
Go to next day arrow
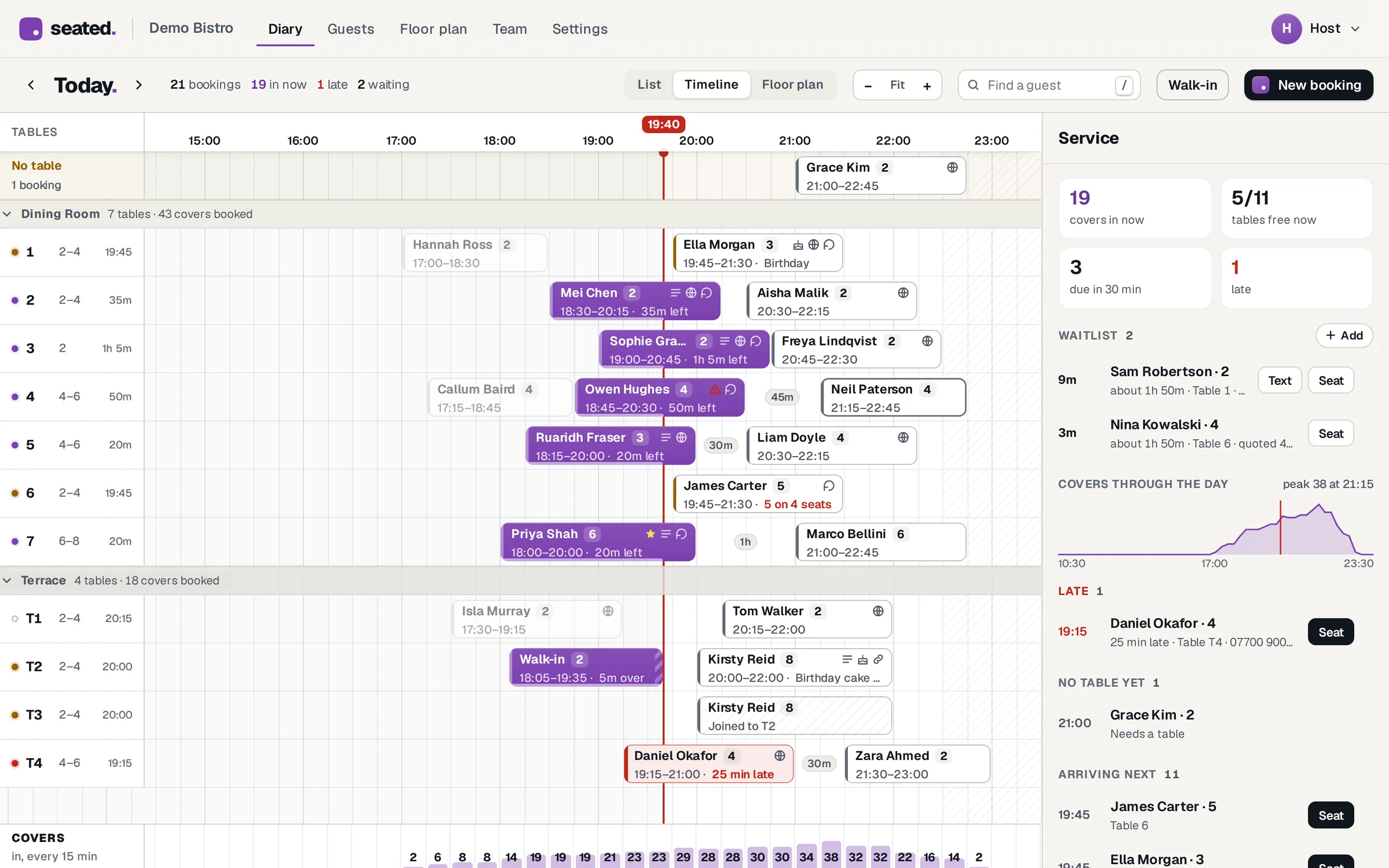(138, 85)
